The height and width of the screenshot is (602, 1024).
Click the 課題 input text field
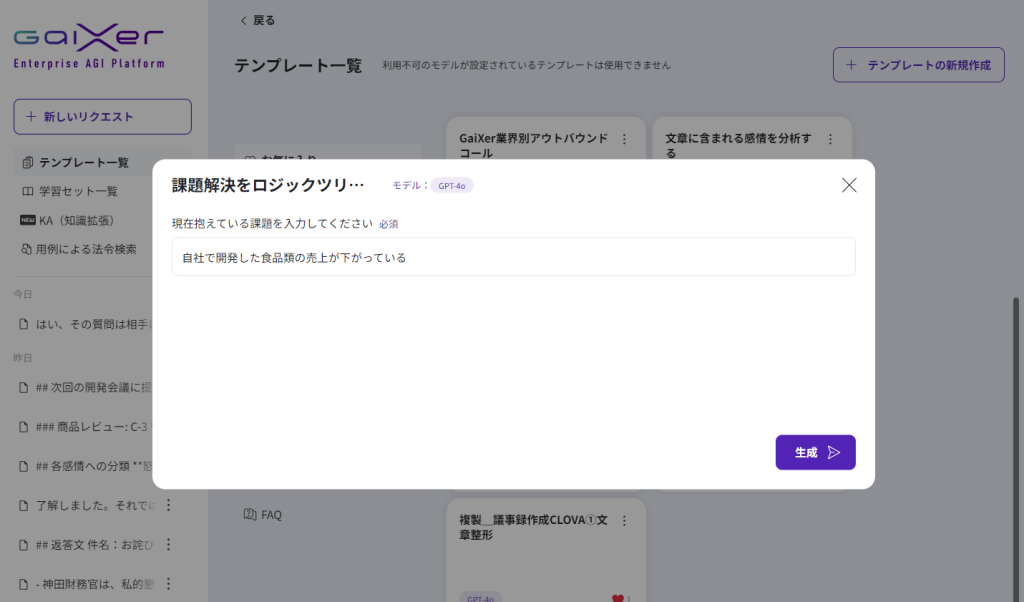coord(513,257)
